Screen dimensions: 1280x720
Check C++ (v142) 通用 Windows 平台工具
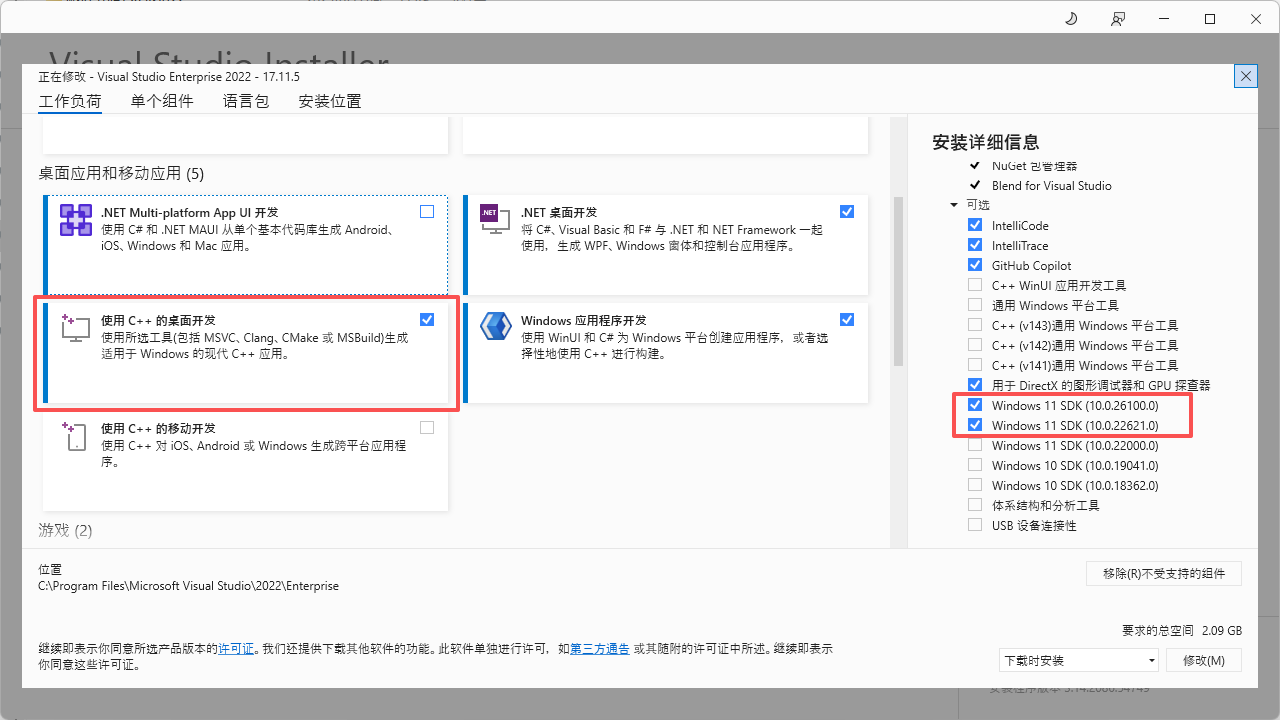(x=975, y=345)
